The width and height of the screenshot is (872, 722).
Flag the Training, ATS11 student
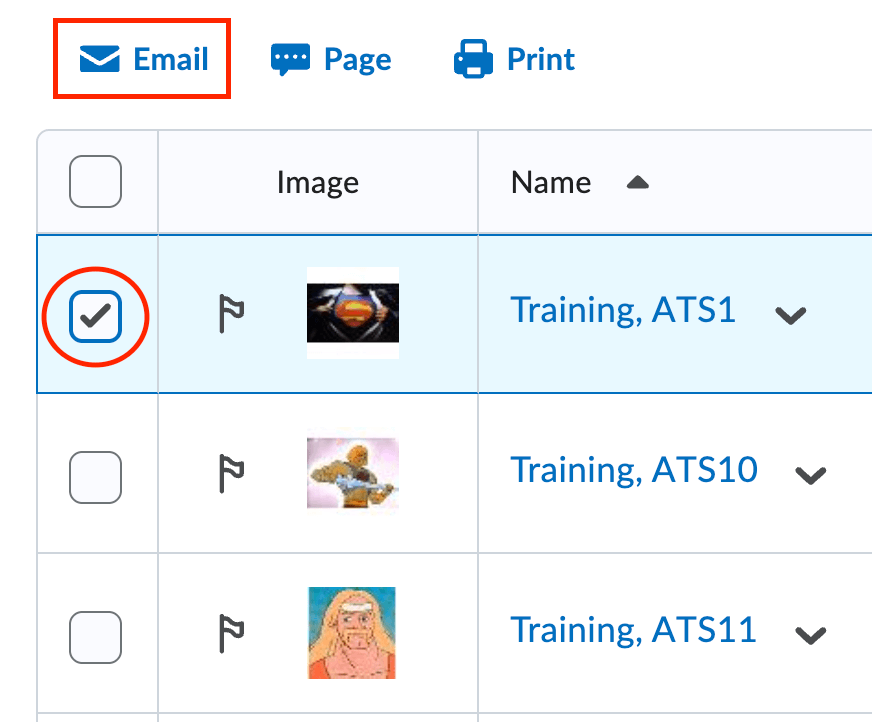tap(229, 633)
